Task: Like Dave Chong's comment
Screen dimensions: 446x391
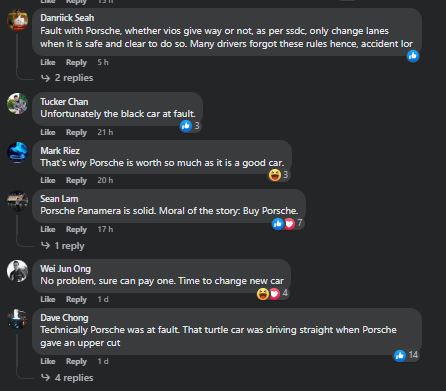Action: (x=48, y=361)
